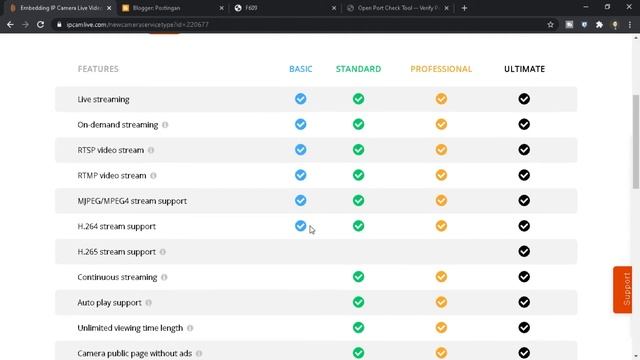Close the Open Port Check Tool tab
640x360 pixels.
[x=446, y=8]
